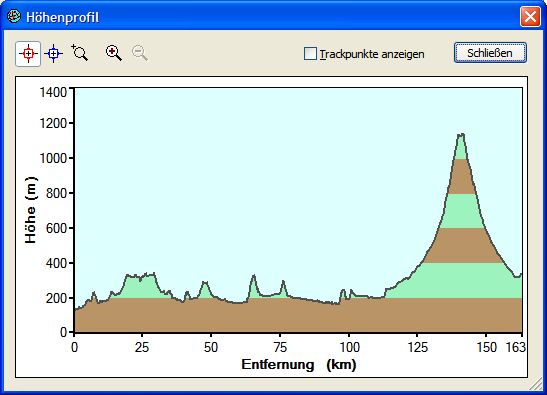Close the Höhenprofil window with X
This screenshot has width=547, height=395.
[x=530, y=16]
